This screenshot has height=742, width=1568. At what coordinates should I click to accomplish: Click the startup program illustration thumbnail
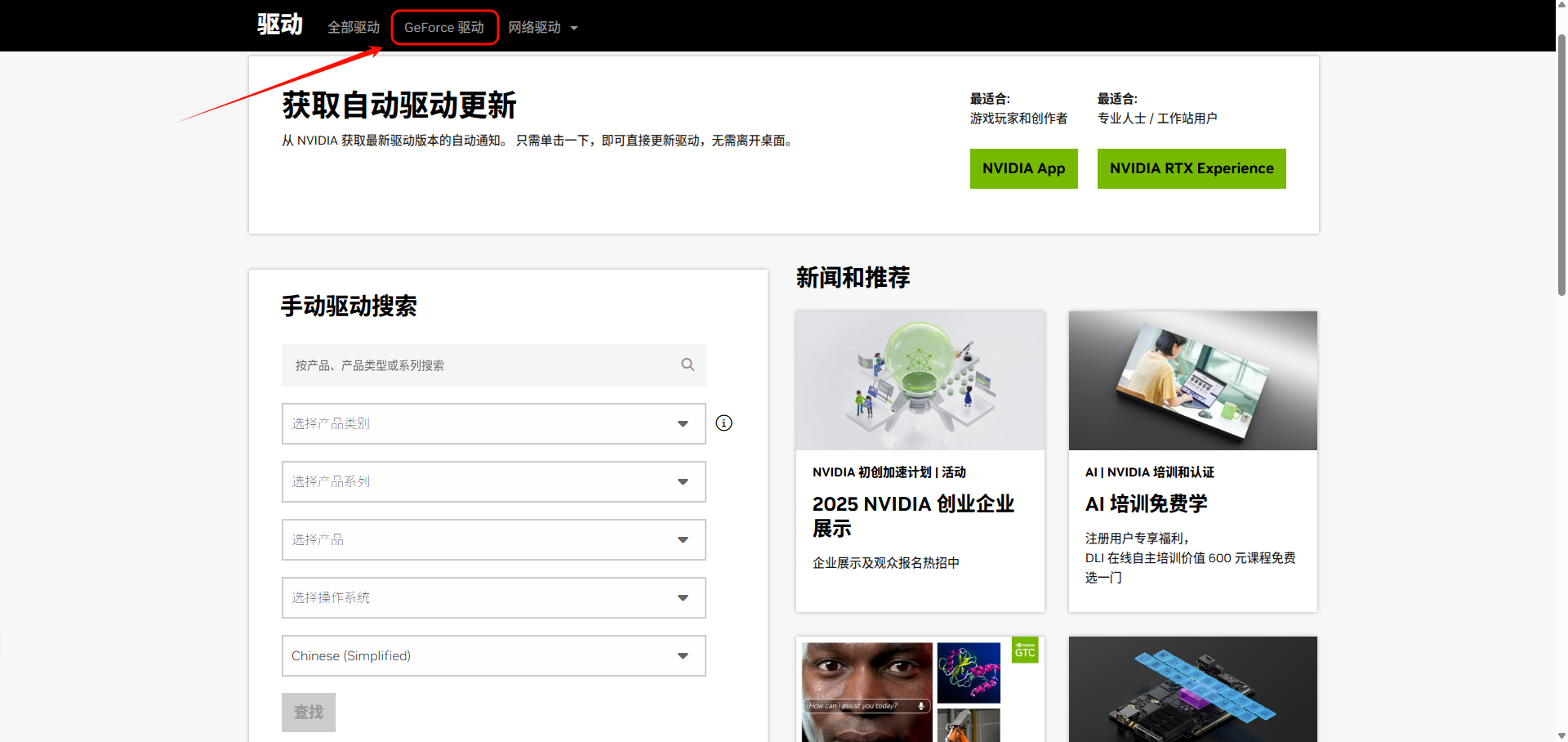point(920,381)
